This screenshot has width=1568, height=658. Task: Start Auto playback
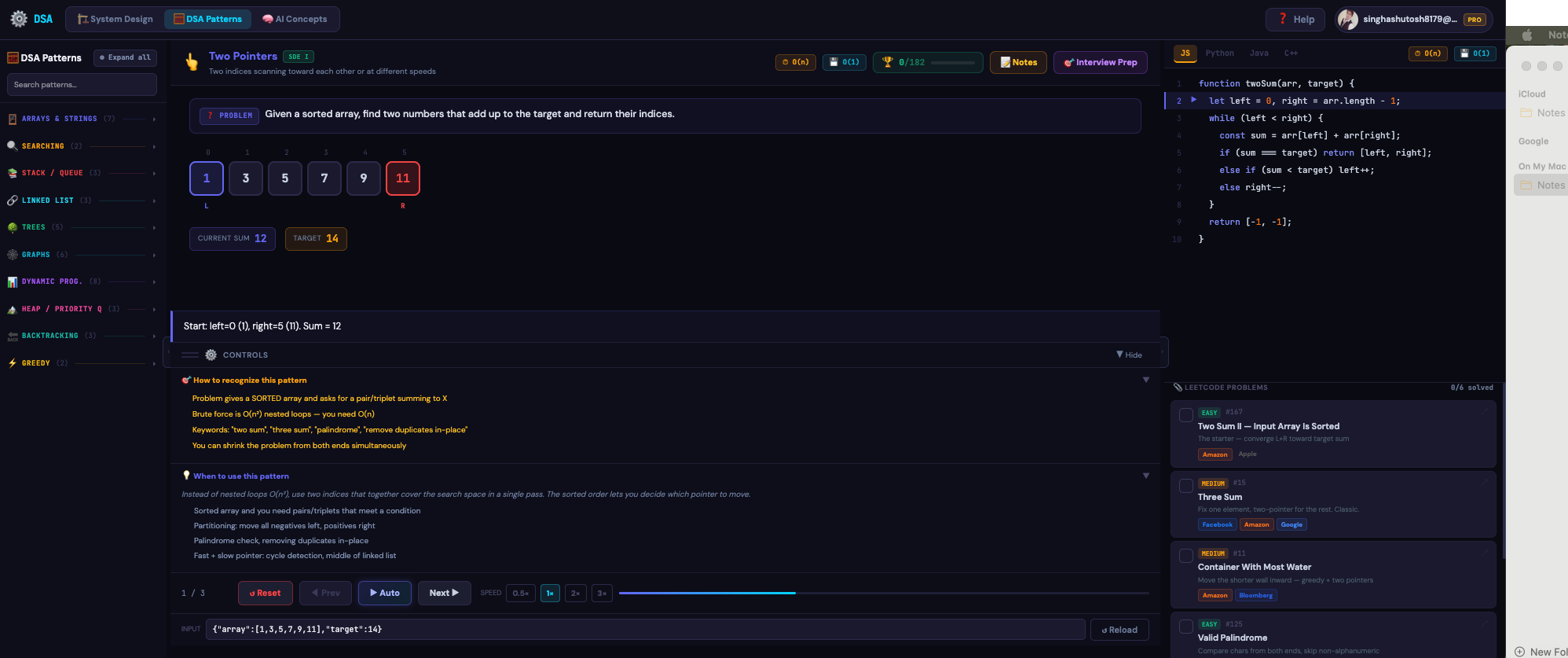tap(385, 594)
